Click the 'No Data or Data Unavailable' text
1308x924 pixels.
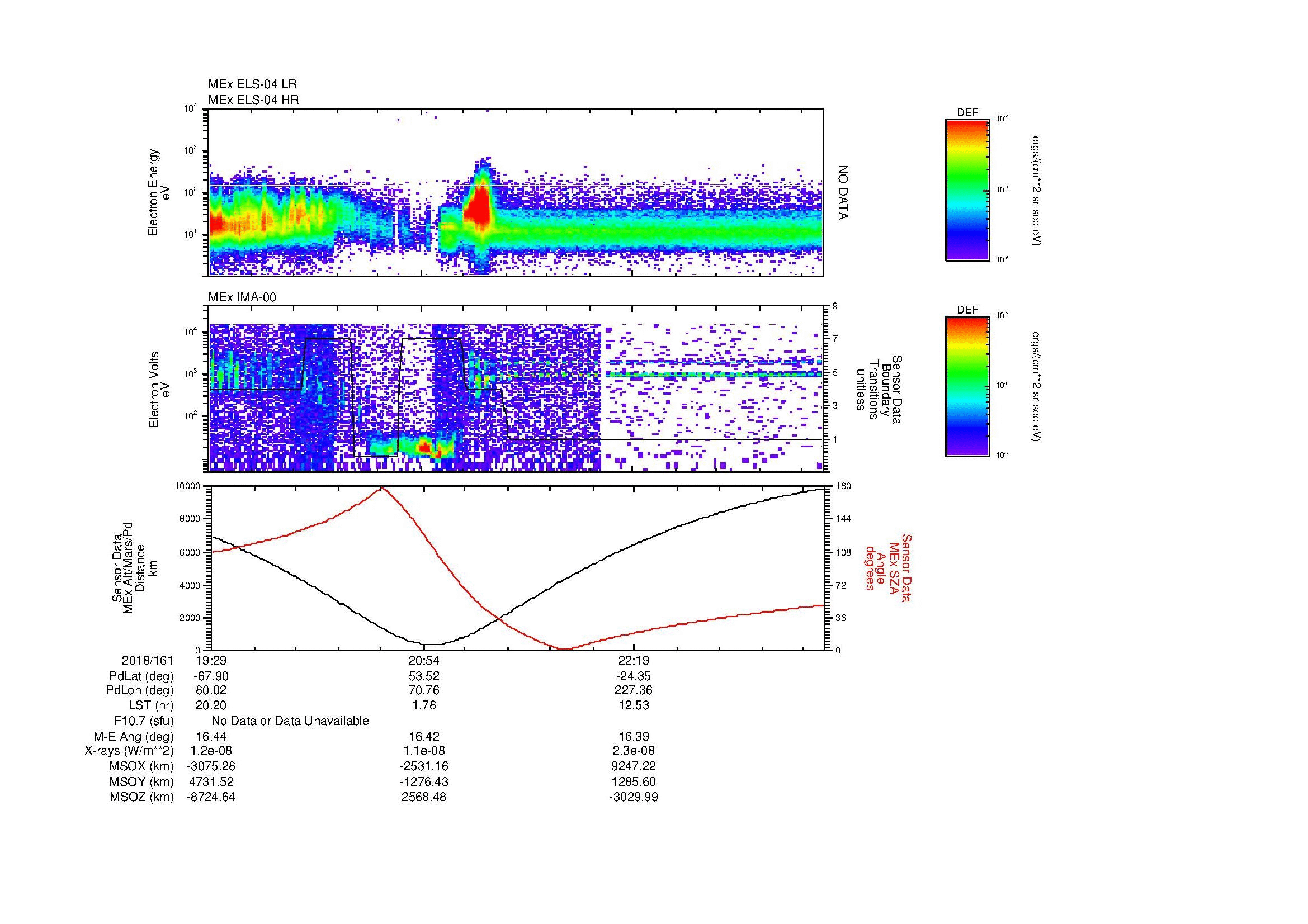pos(290,721)
